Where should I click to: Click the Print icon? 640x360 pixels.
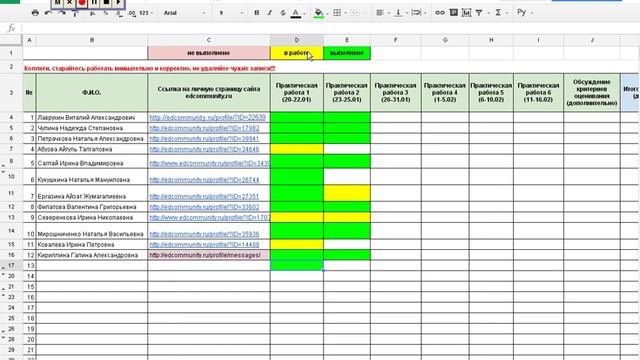[x=35, y=13]
